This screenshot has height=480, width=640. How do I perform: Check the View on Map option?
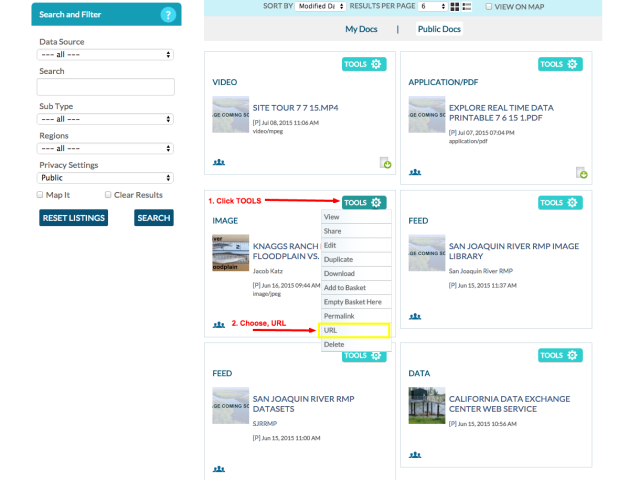coord(488,6)
